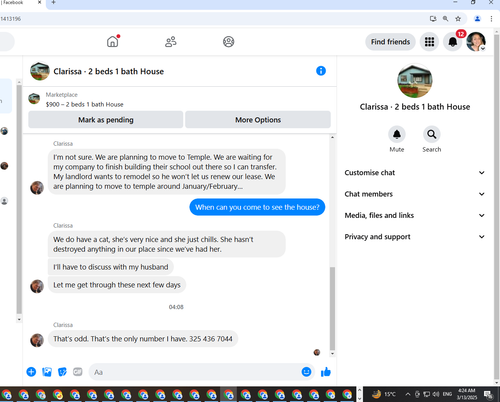The image size is (500, 402).
Task: Click 'When can you come to see the house?' message
Action: click(257, 207)
